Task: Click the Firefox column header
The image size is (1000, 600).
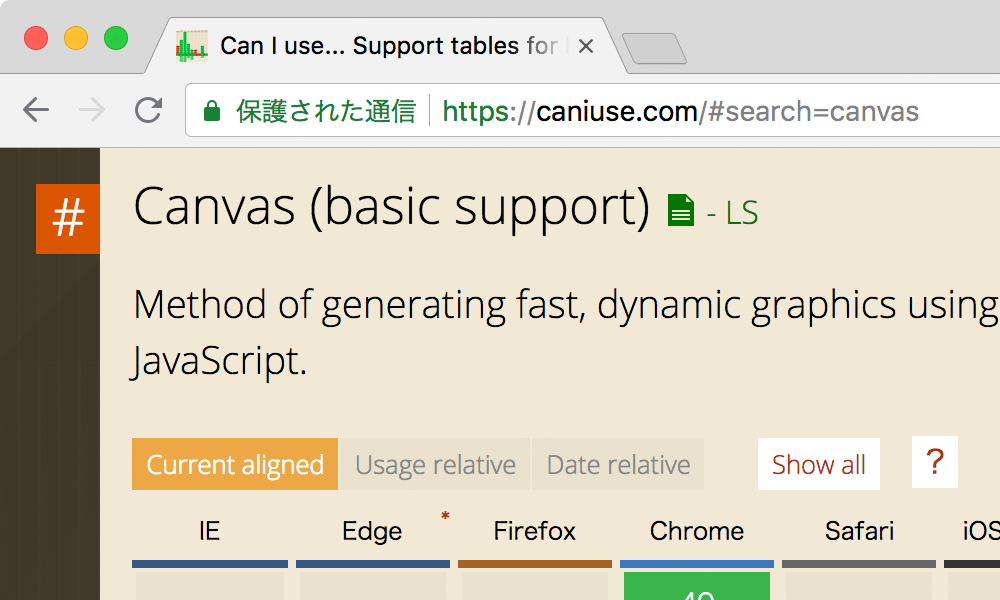Action: click(534, 531)
